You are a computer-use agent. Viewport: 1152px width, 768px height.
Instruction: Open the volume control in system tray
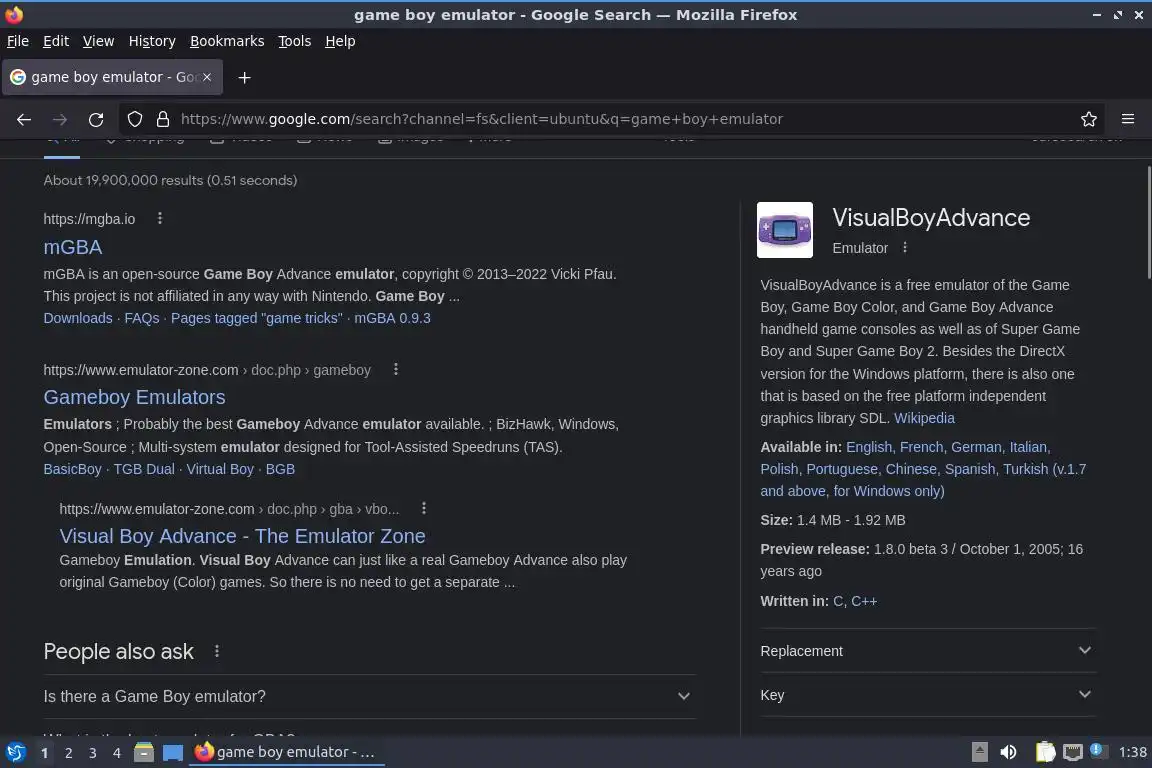(1008, 752)
